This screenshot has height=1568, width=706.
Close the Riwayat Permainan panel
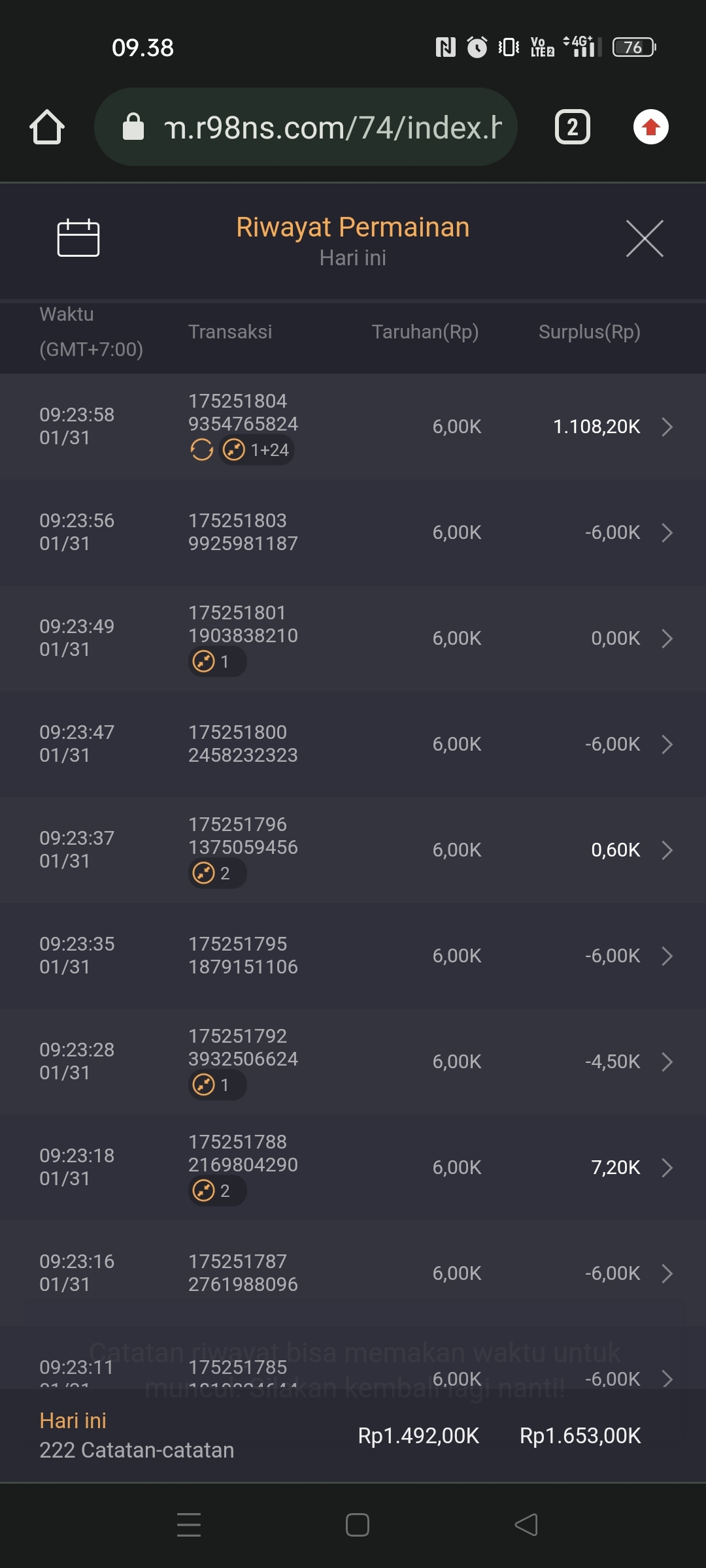click(645, 238)
